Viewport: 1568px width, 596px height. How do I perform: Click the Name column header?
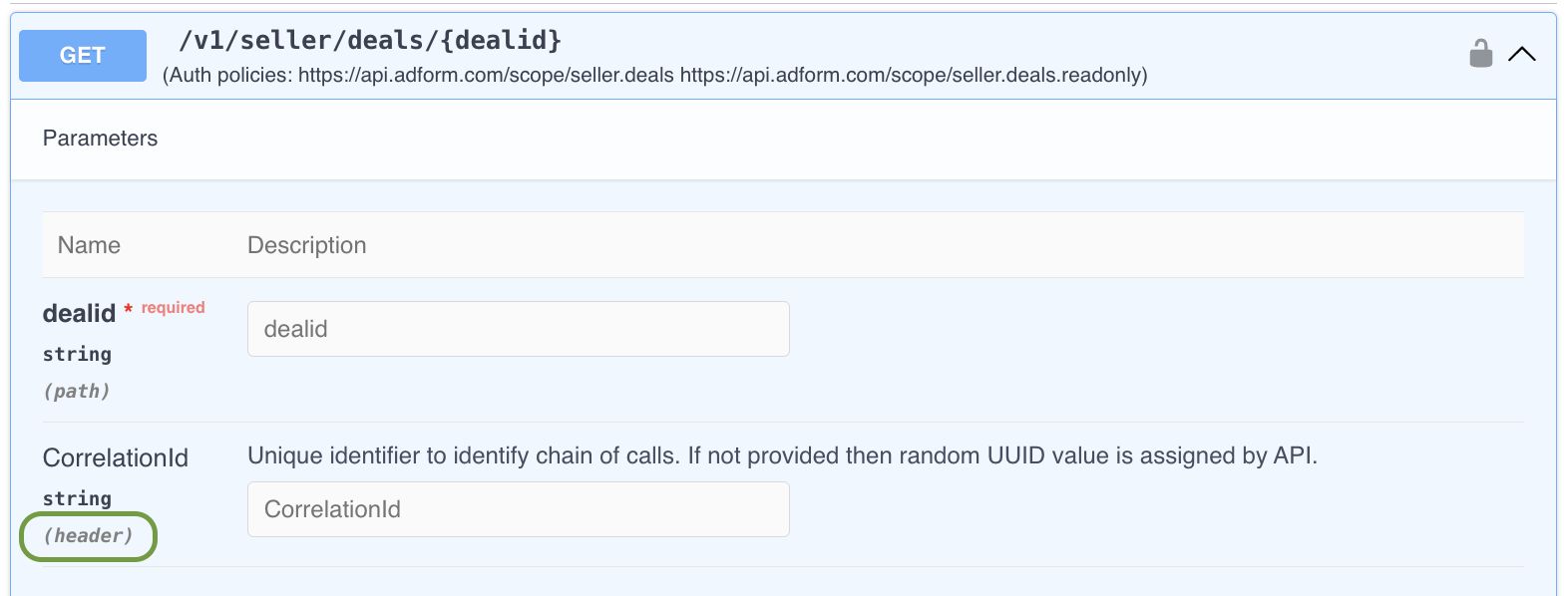click(x=89, y=245)
